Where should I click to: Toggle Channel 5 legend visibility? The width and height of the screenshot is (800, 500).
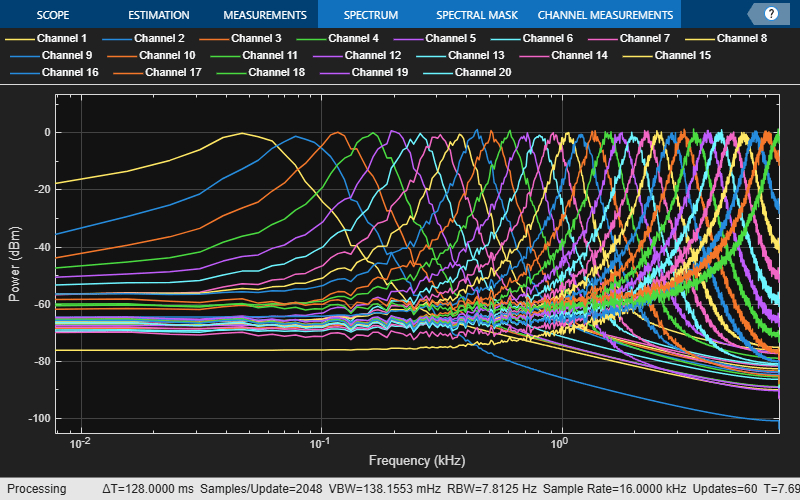click(x=435, y=38)
